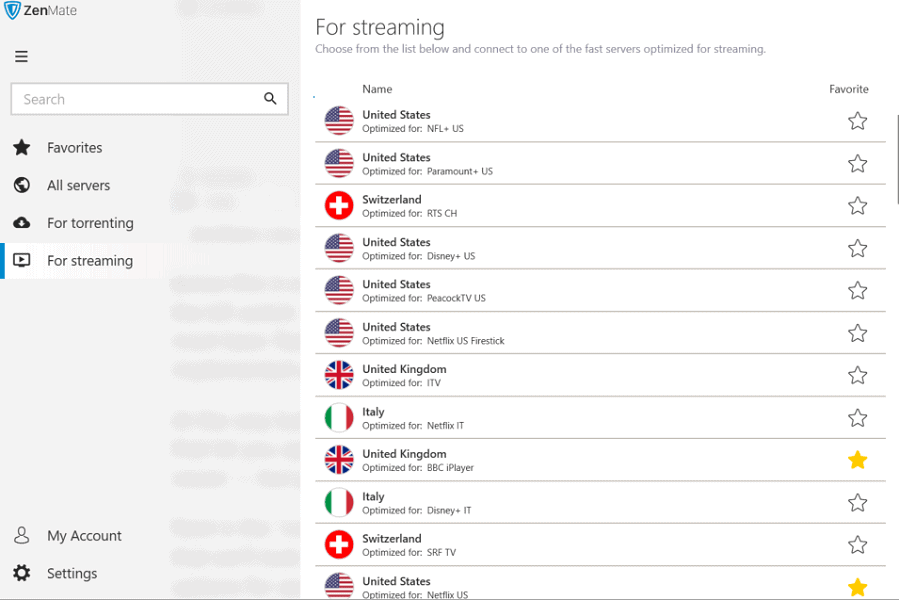The height and width of the screenshot is (600, 899).
Task: Click the UK flag for ITV
Action: coord(339,375)
